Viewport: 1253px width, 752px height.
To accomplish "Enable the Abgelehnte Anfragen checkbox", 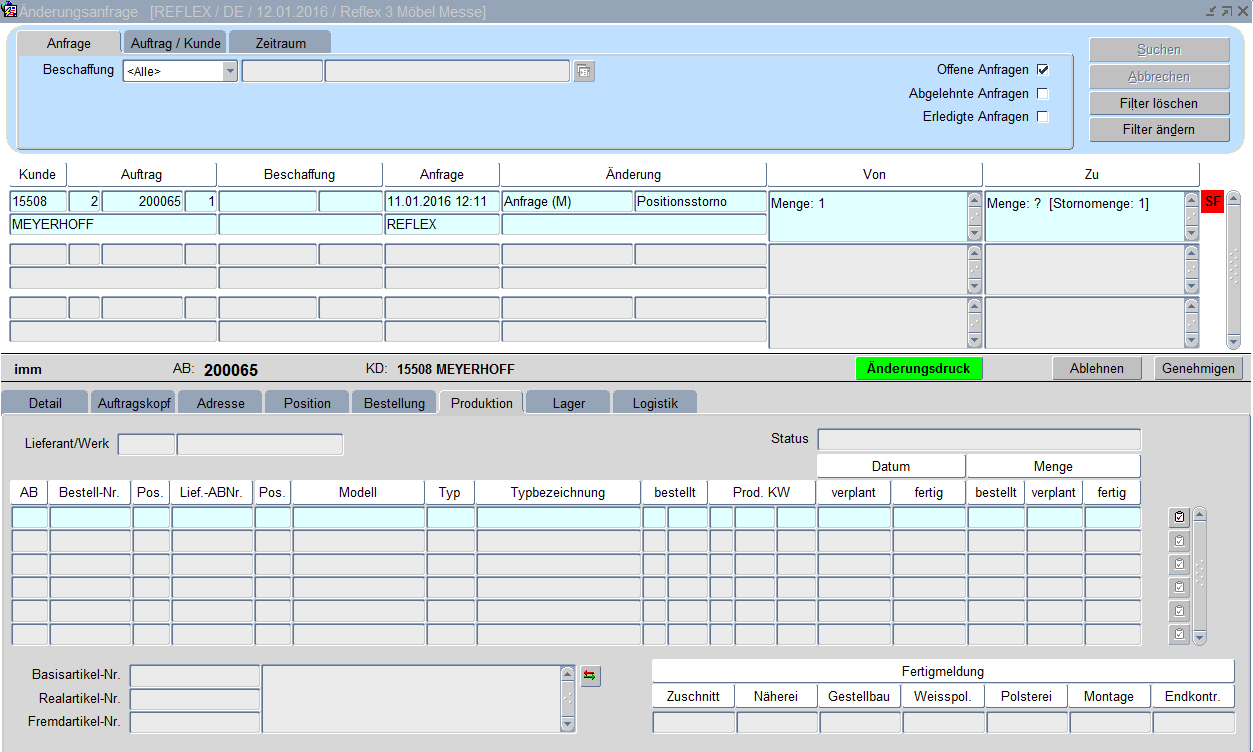I will tap(1043, 94).
